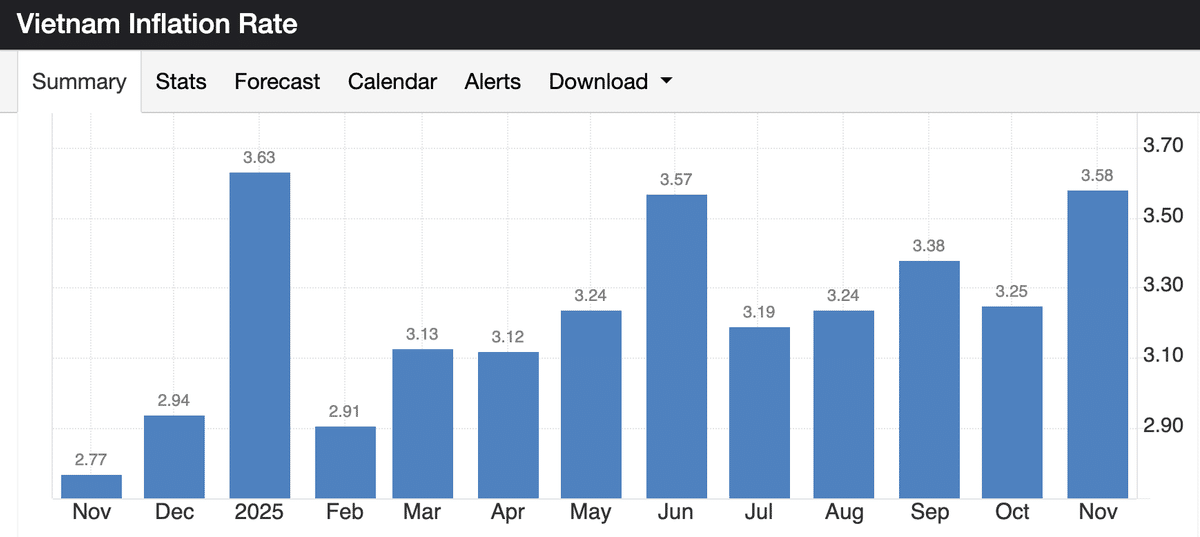Click the July bar showing 3.19
The height and width of the screenshot is (537, 1200).
(x=759, y=412)
